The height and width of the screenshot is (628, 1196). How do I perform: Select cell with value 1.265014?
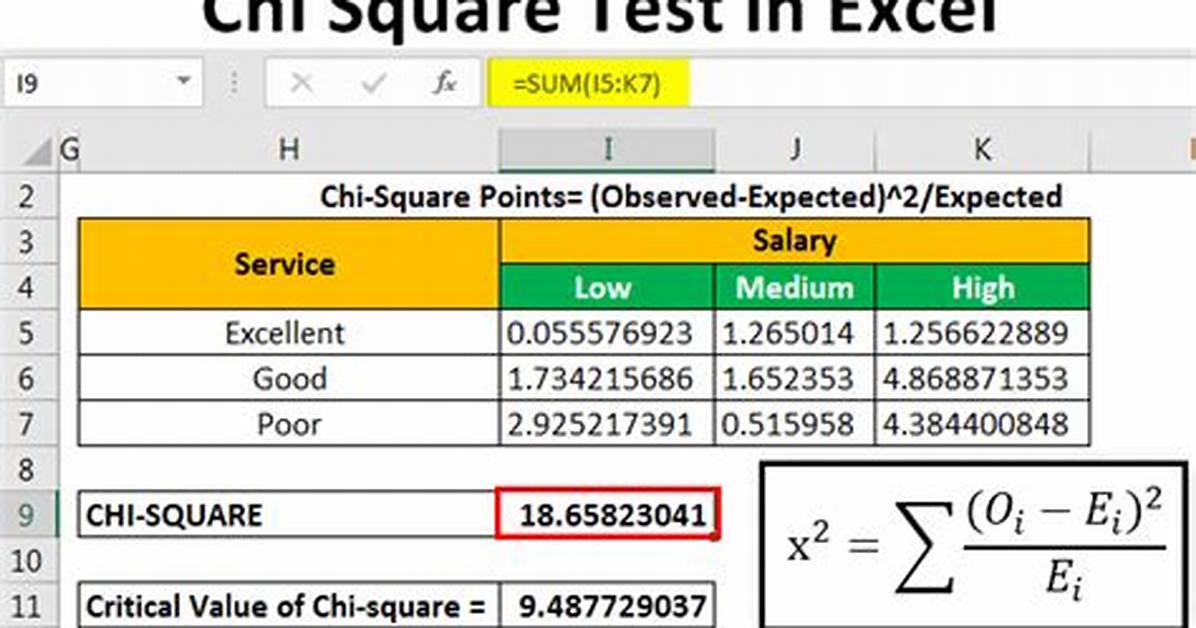click(x=795, y=333)
